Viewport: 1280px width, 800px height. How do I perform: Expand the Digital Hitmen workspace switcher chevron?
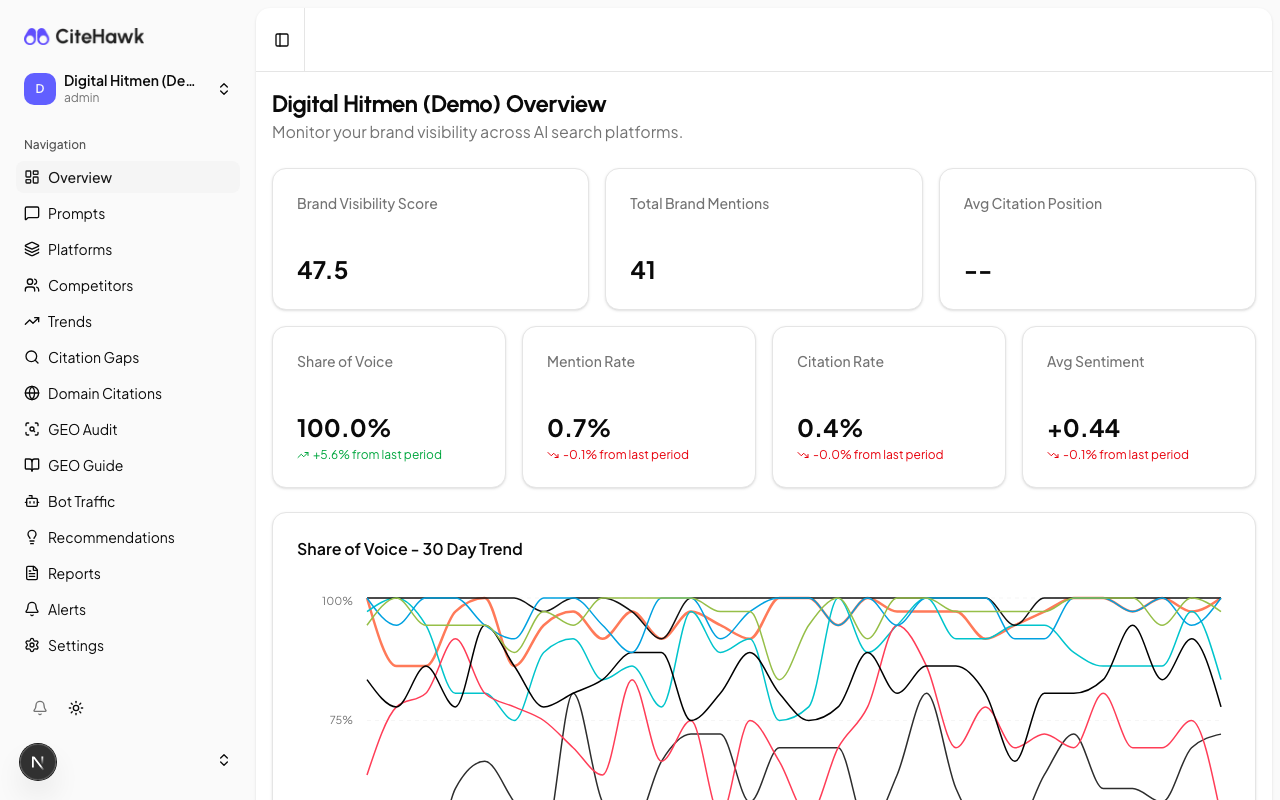(224, 88)
